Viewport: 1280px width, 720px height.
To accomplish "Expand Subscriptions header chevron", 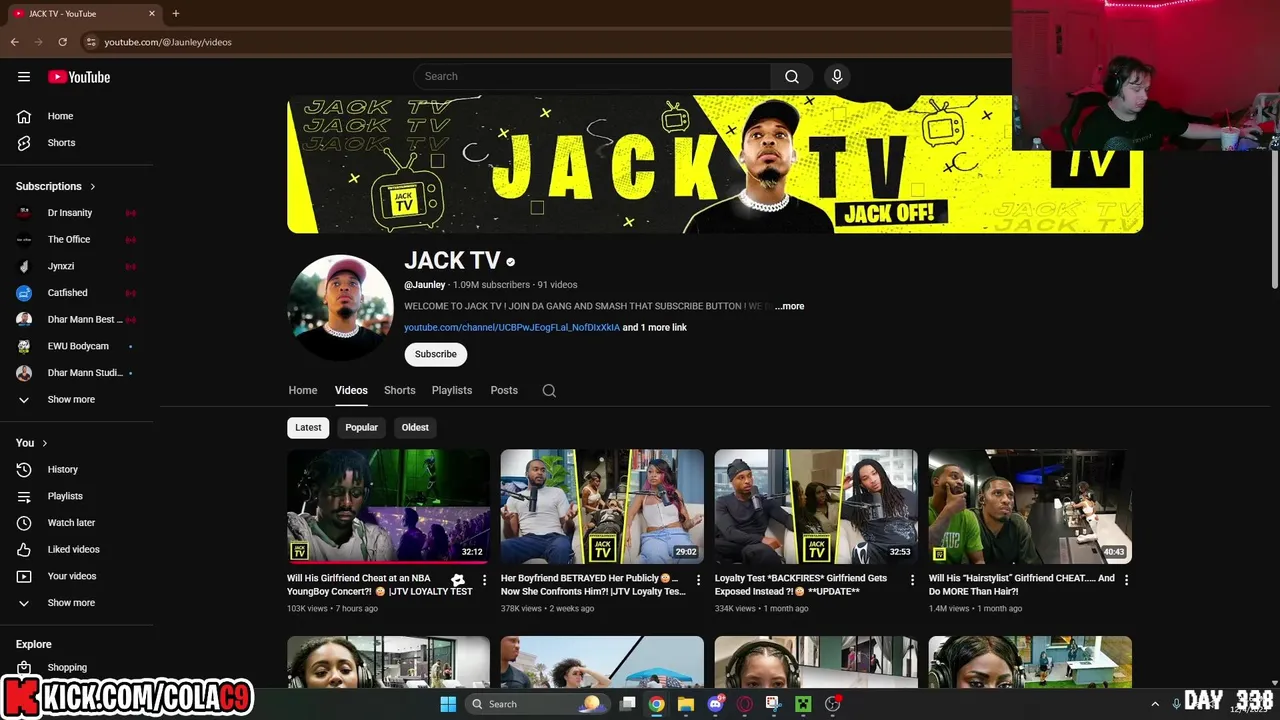I will click(x=93, y=186).
